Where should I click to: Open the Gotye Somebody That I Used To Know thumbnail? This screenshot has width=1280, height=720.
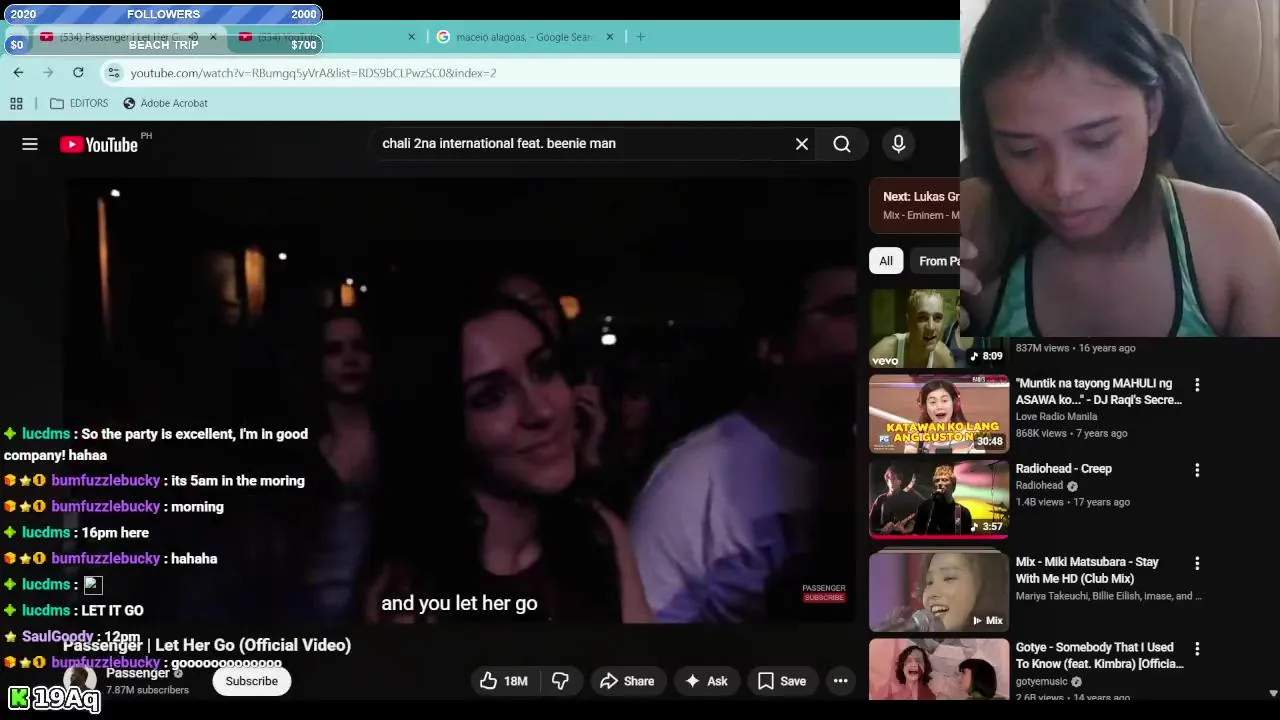point(939,669)
